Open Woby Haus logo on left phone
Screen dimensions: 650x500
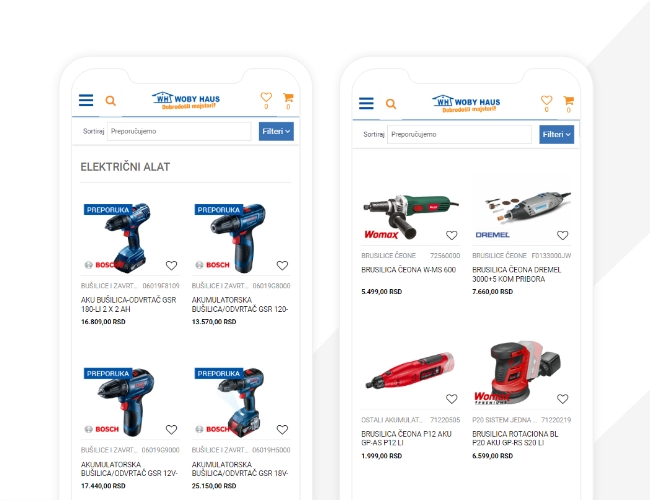click(x=186, y=100)
